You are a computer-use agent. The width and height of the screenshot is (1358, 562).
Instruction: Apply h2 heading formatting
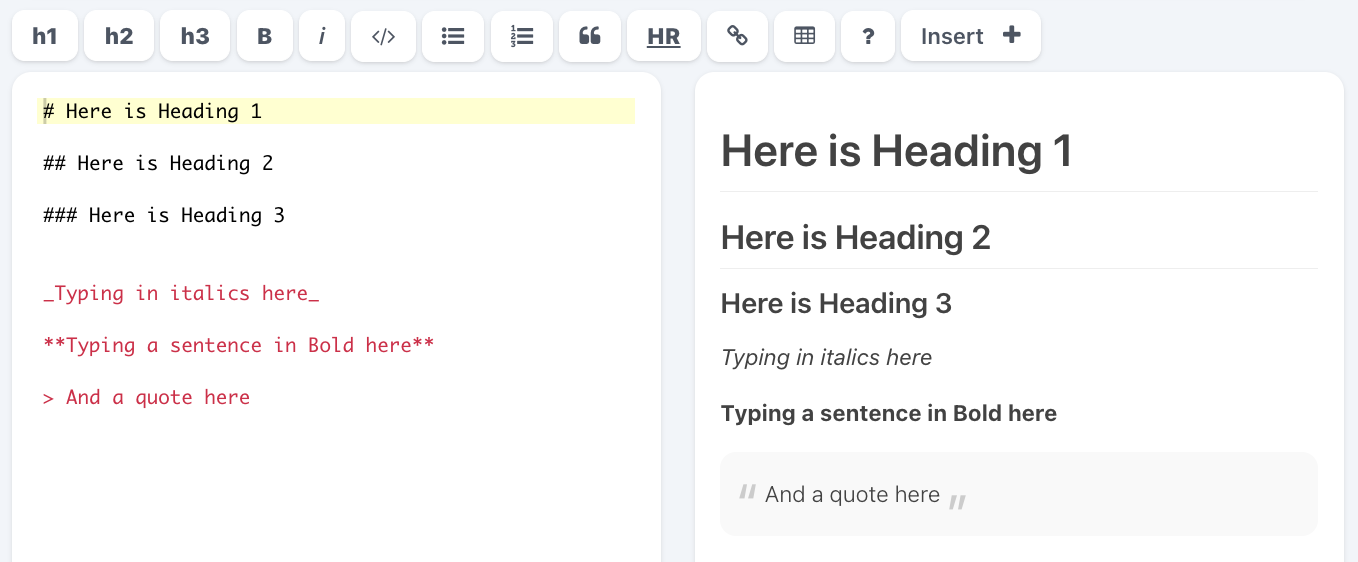119,37
